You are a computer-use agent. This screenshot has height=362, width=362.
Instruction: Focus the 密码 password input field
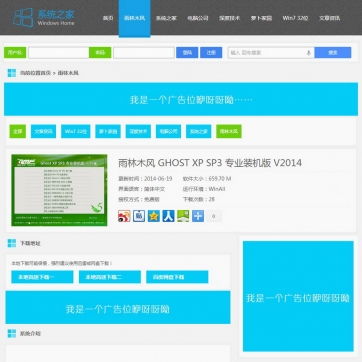pos(144,53)
